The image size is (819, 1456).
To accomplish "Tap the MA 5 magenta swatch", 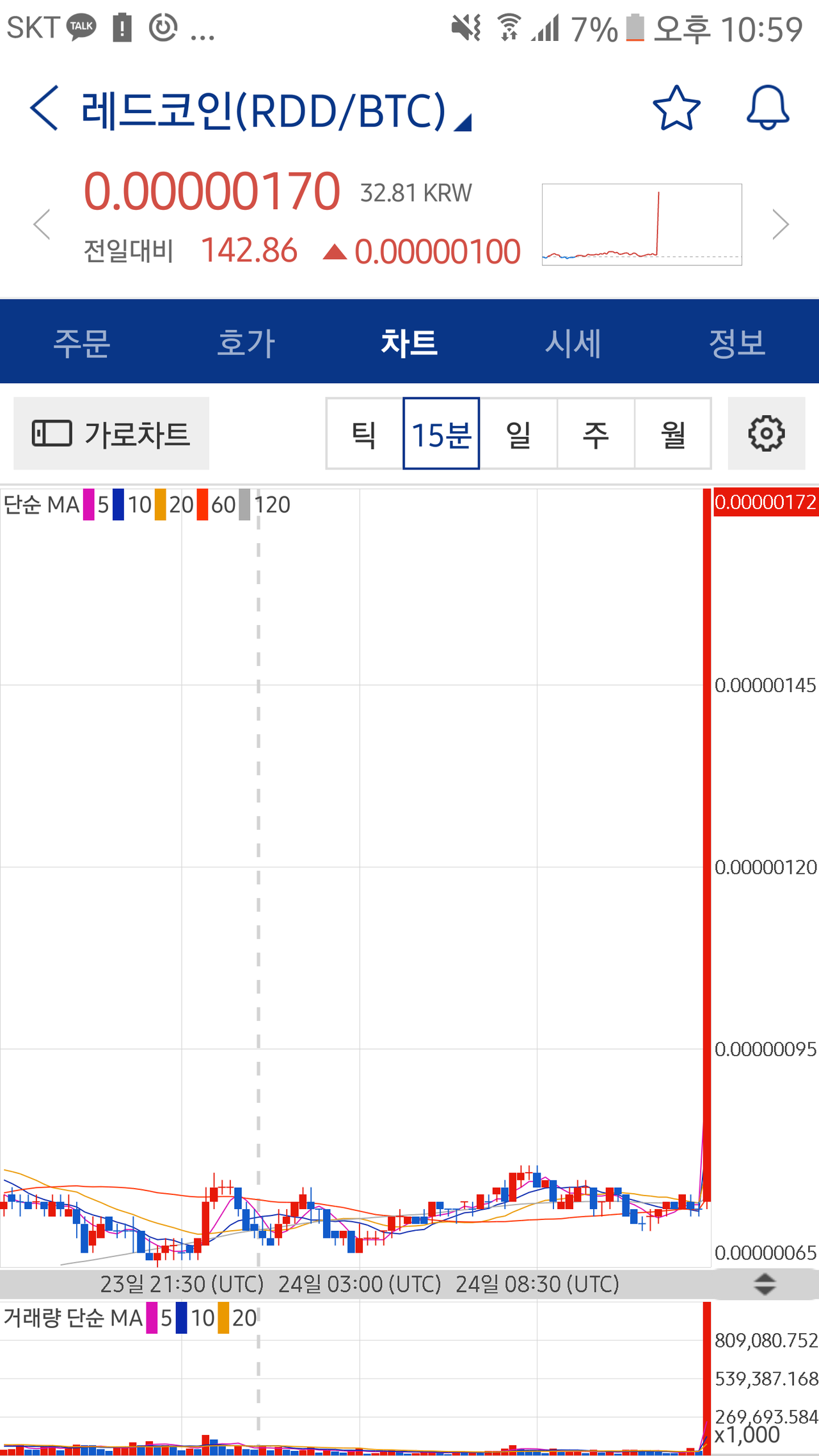I will point(89,505).
